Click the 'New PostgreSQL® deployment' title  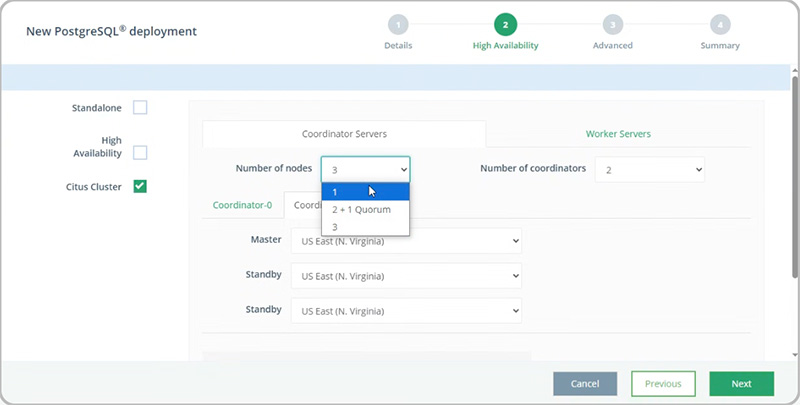[x=111, y=31]
